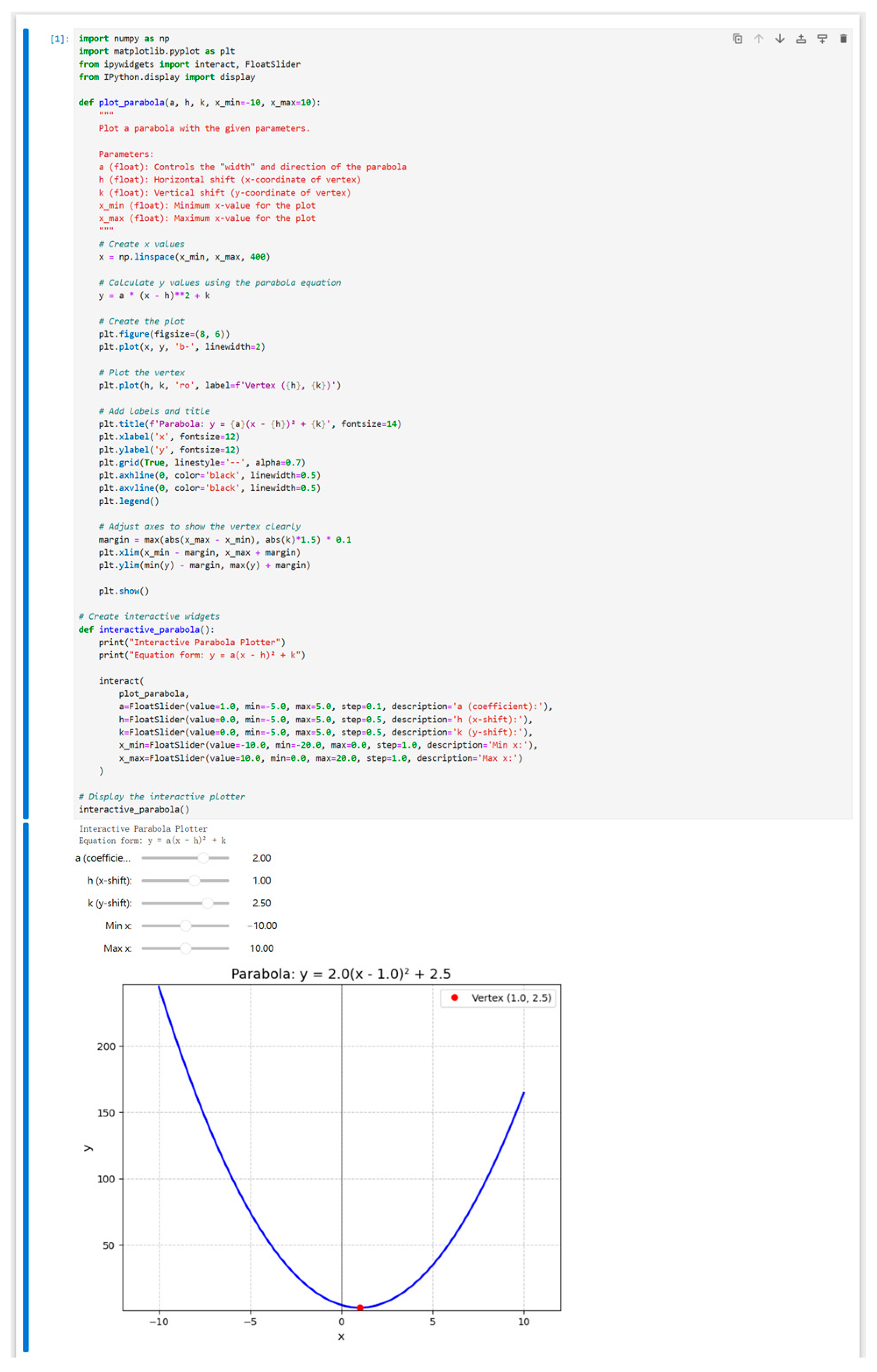Duplicate the cell with the copy icon
Image resolution: width=877 pixels, height=1372 pixels.
point(737,39)
